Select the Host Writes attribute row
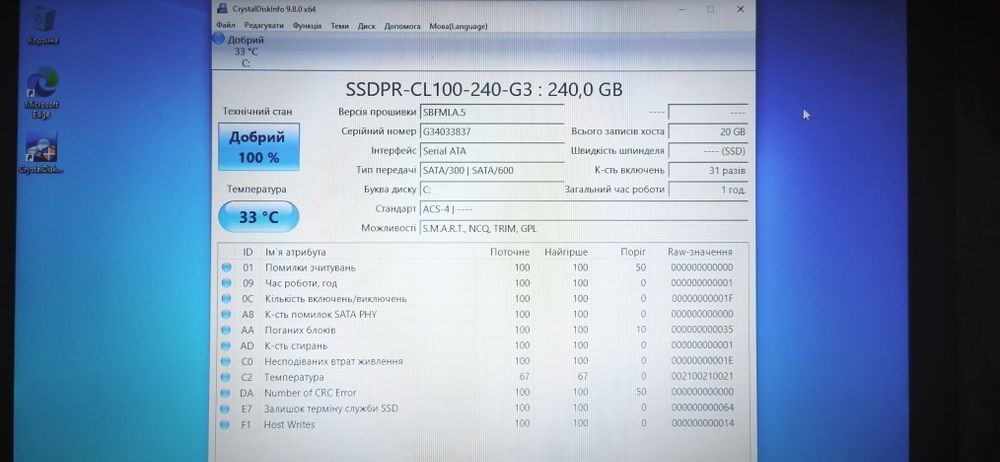Screen dimensions: 1000x462 click(x=483, y=424)
